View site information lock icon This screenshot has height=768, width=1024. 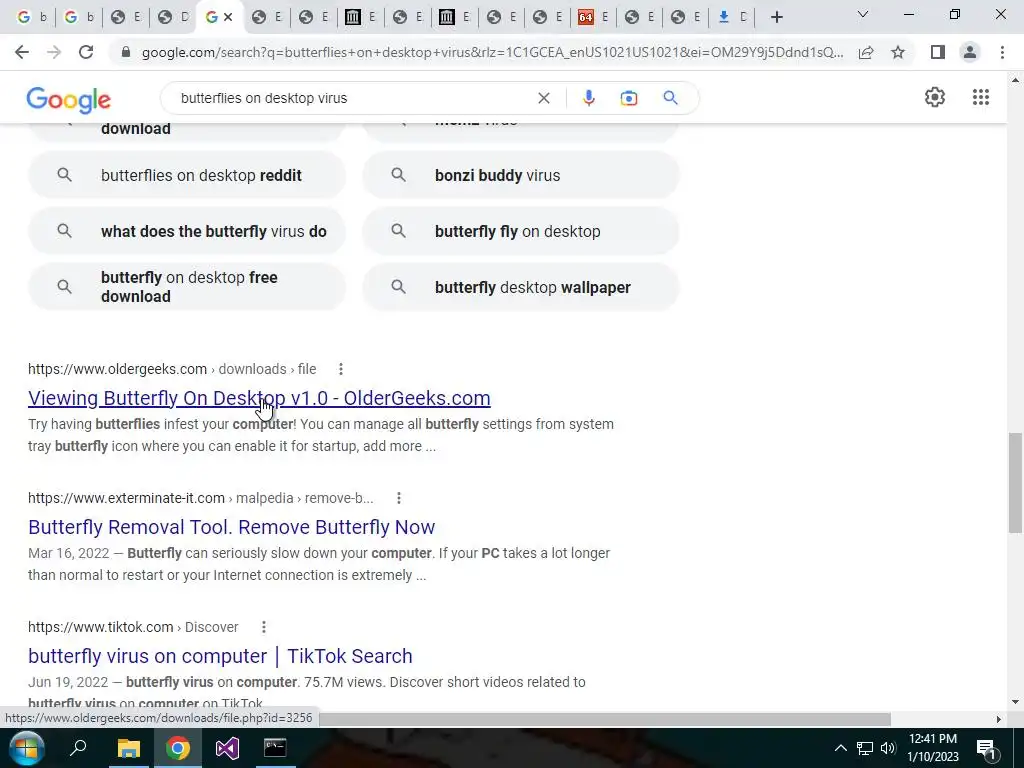tap(126, 52)
